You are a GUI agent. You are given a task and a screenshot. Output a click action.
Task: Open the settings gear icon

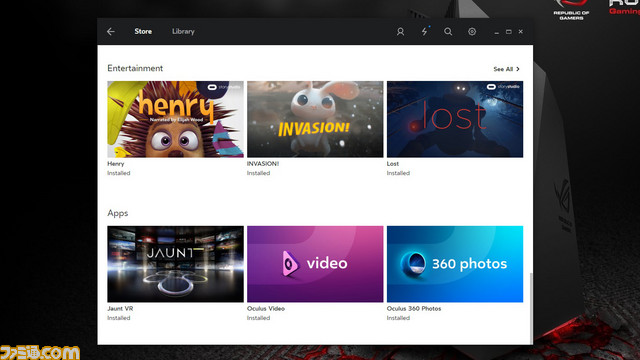472,31
